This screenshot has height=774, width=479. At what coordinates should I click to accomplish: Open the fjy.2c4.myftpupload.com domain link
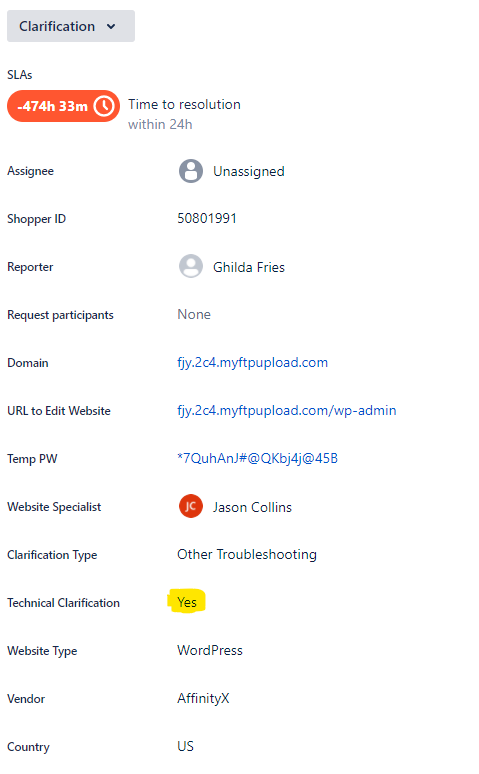tap(252, 363)
